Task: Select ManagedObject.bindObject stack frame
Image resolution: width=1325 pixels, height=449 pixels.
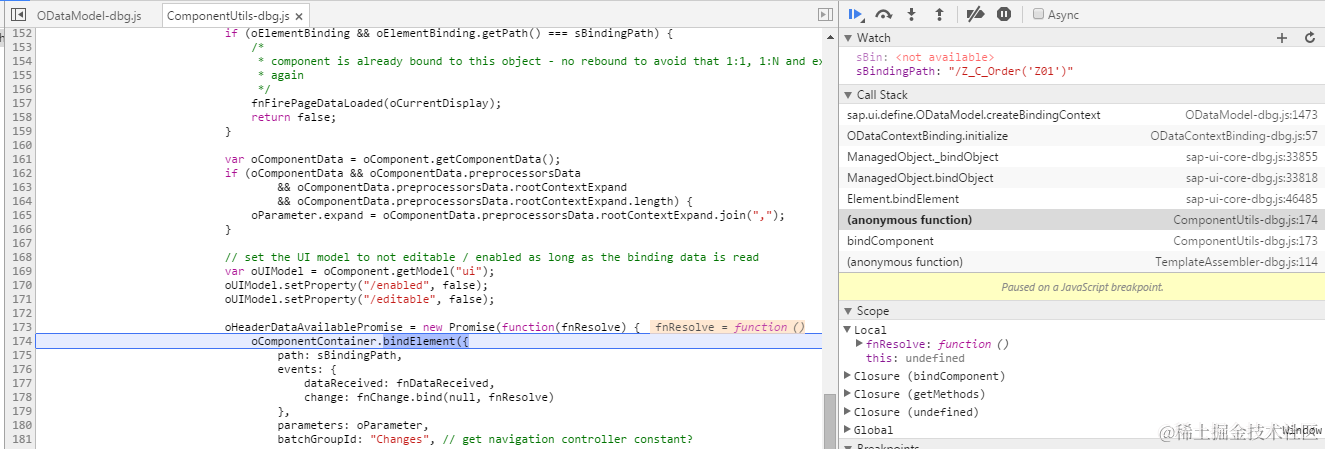Action: tap(1082, 178)
